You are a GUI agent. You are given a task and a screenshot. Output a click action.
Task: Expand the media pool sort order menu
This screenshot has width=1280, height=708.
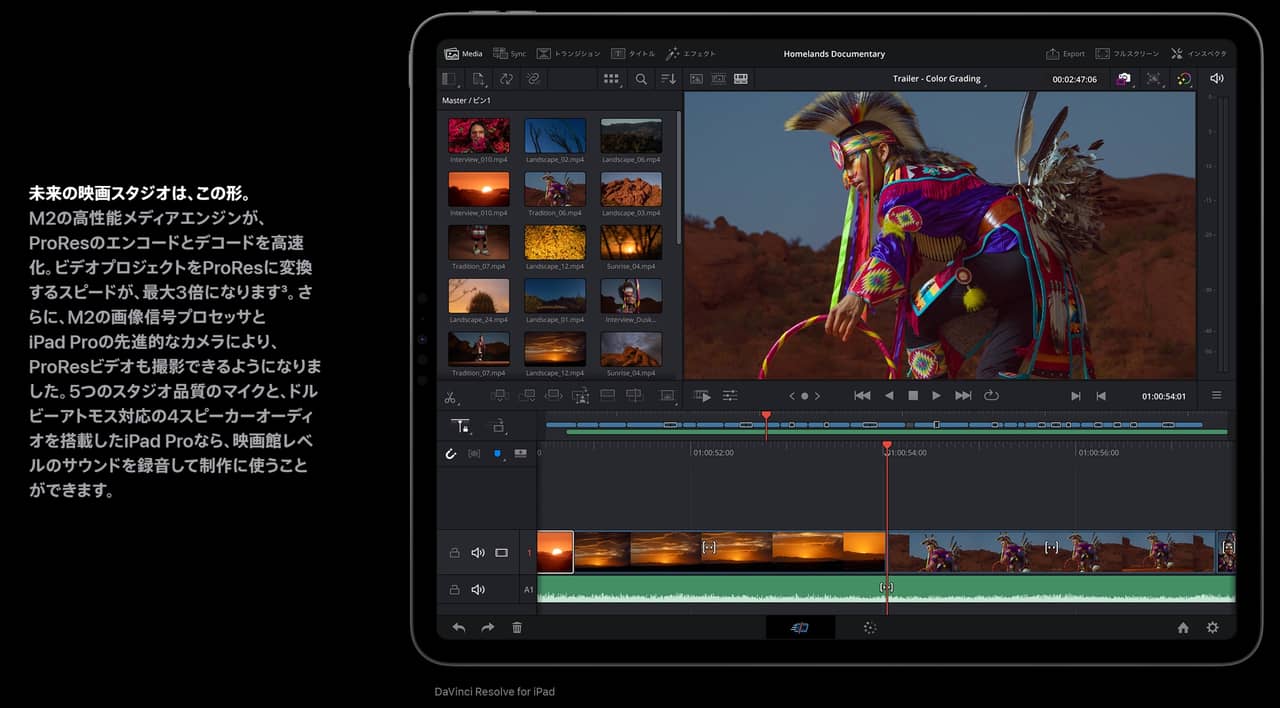[x=668, y=79]
